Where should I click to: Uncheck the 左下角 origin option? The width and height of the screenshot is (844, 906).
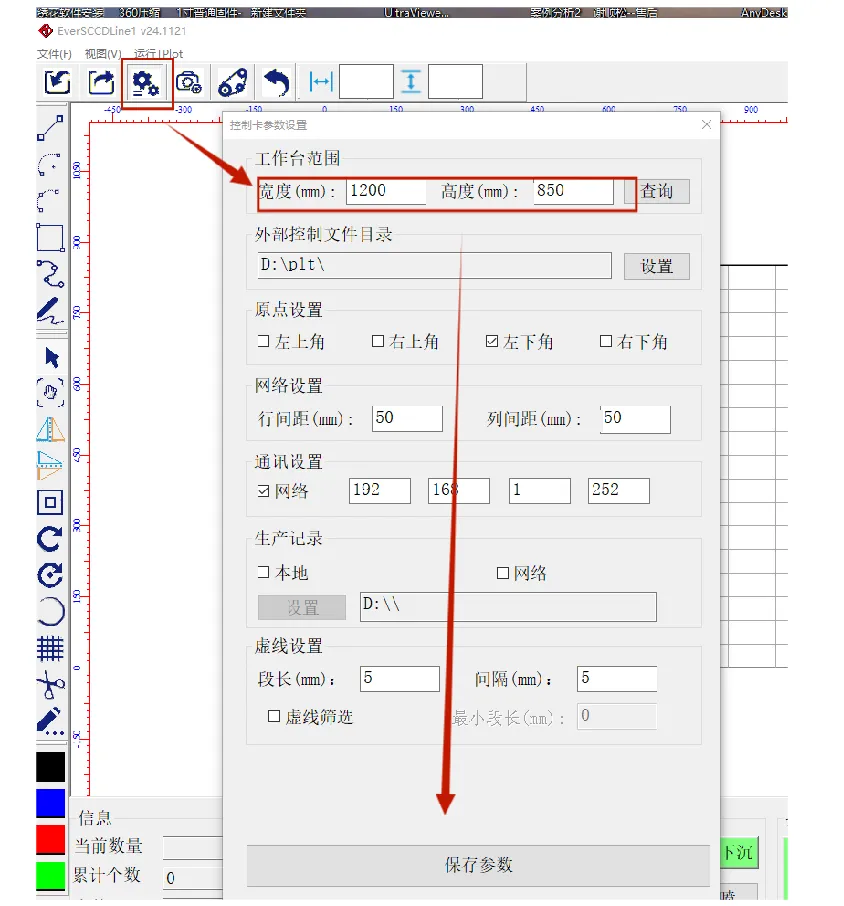click(492, 341)
